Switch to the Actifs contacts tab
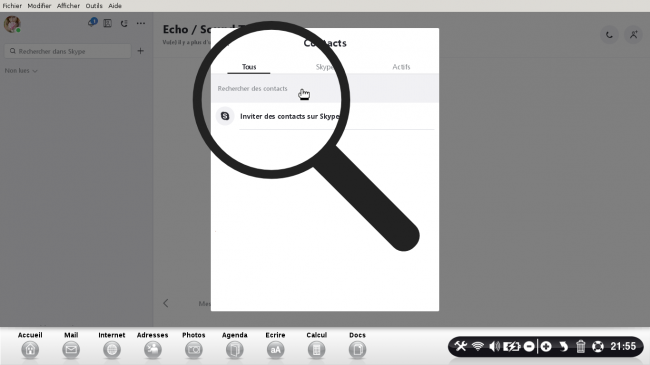This screenshot has height=365, width=650. tap(401, 67)
